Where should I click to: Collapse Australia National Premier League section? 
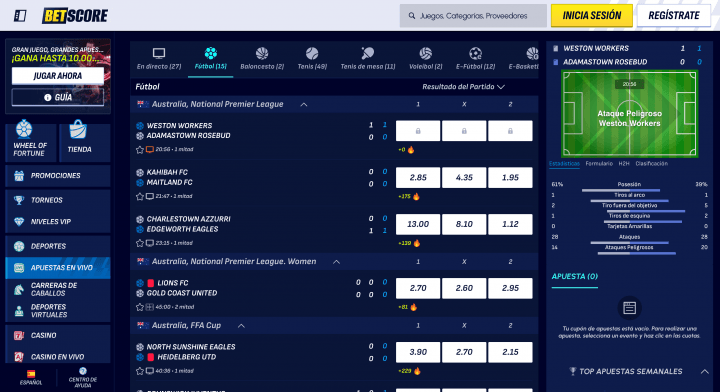304,105
